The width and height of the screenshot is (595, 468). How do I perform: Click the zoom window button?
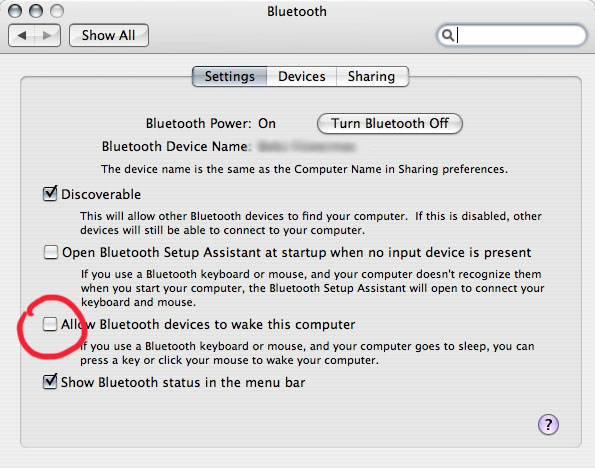[57, 11]
